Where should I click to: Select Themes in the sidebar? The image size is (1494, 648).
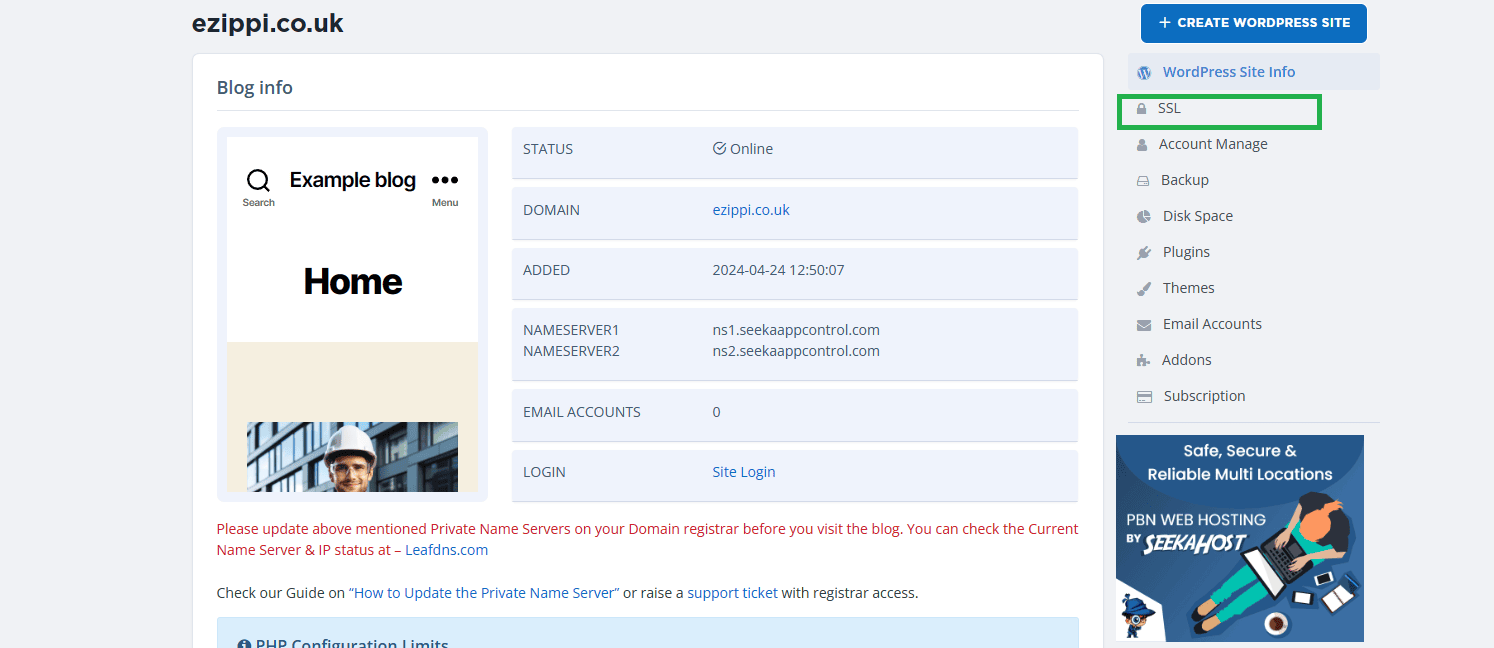(x=1188, y=288)
